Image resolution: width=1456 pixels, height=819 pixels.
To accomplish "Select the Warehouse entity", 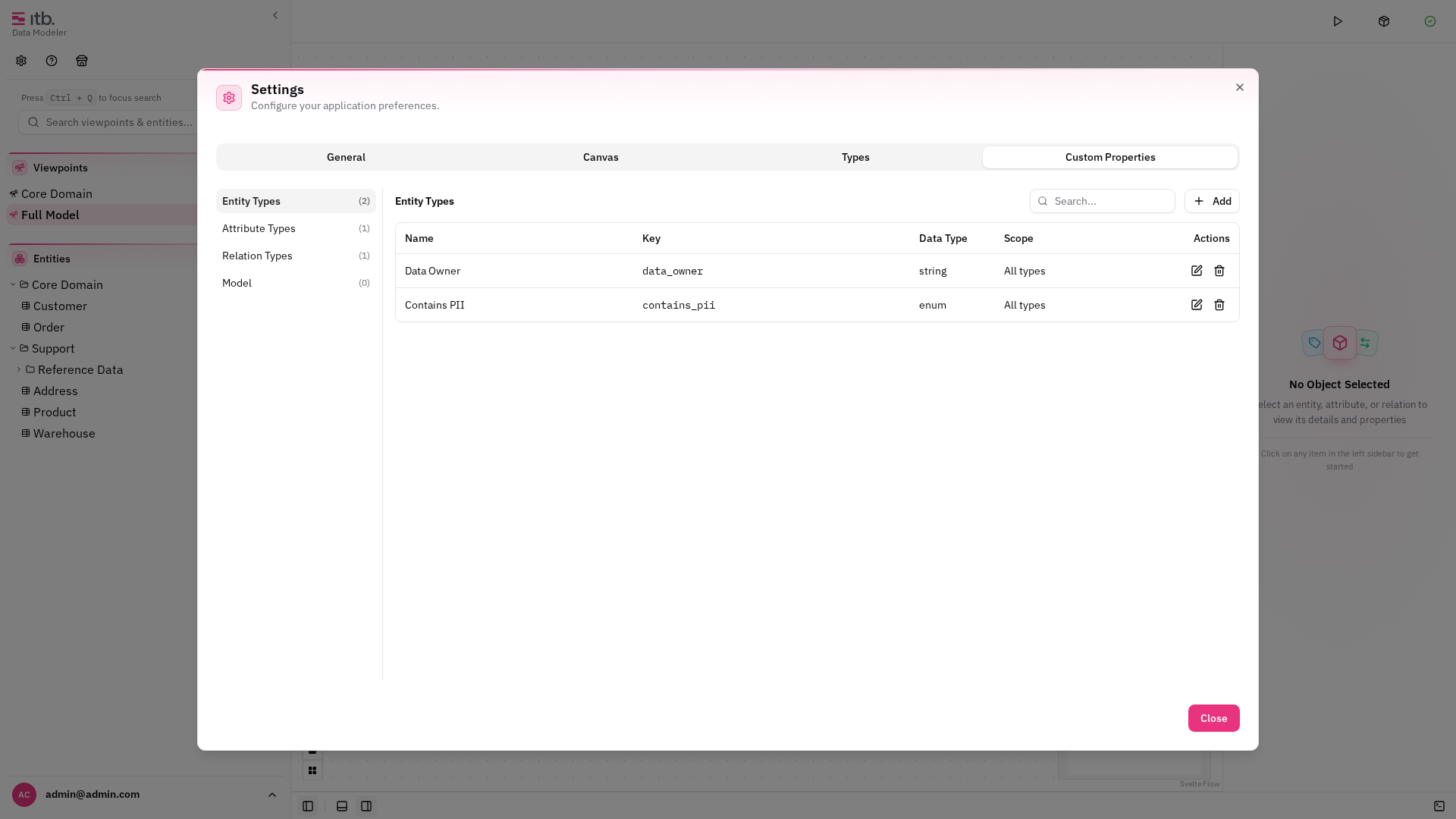I will coord(64,433).
